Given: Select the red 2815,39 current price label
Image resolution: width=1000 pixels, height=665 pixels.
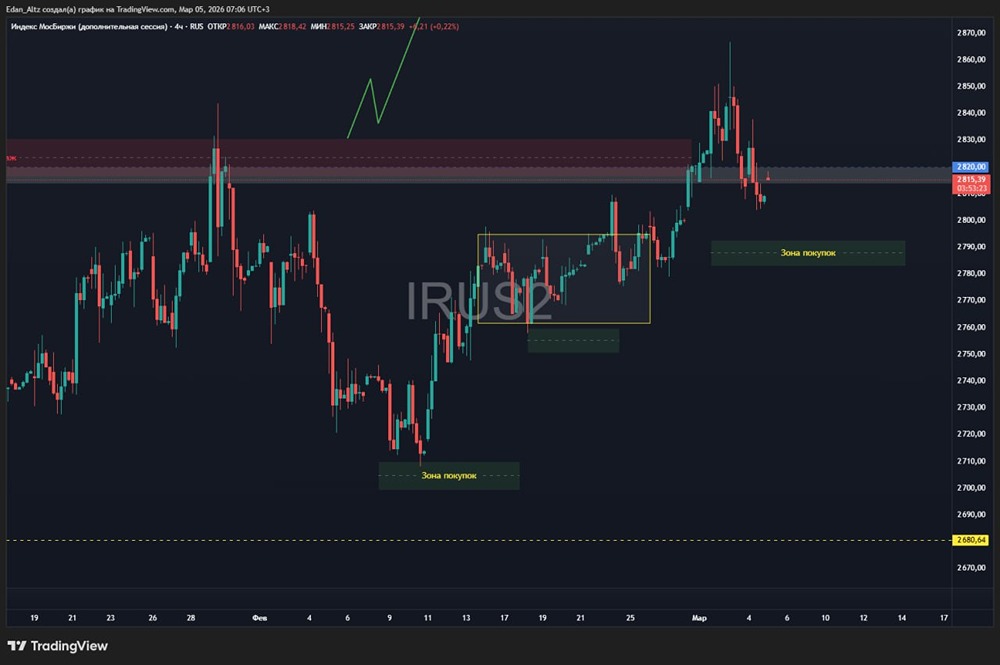Looking at the screenshot, I should tap(971, 180).
